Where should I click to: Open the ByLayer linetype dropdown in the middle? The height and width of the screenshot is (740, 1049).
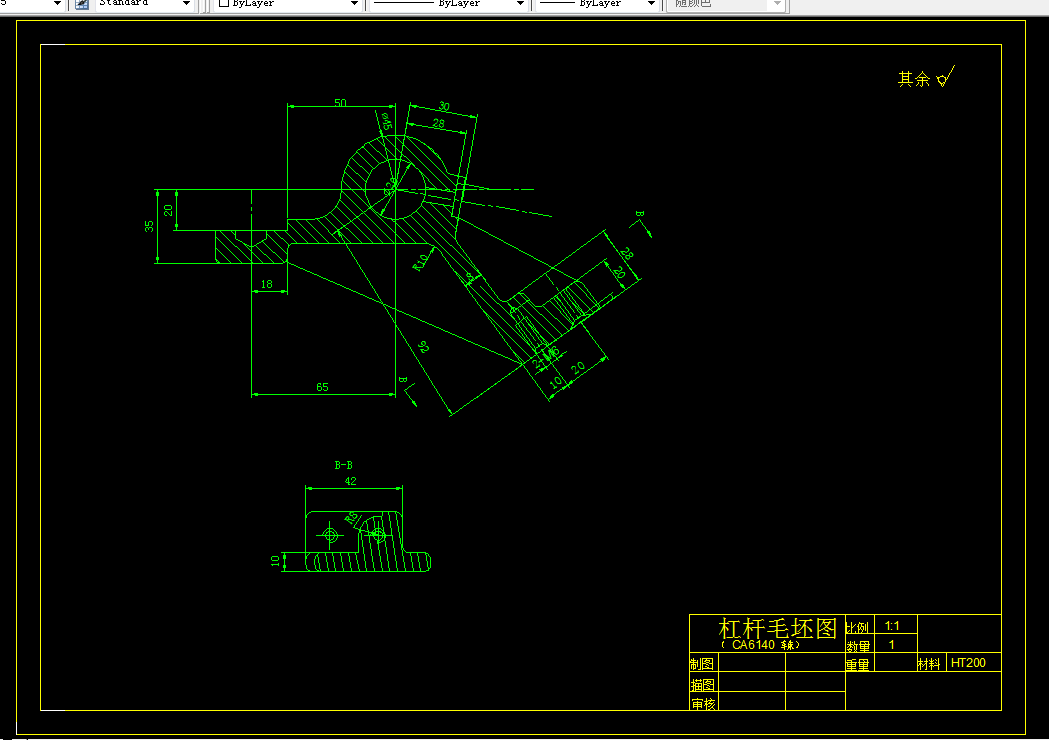pyautogui.click(x=520, y=4)
